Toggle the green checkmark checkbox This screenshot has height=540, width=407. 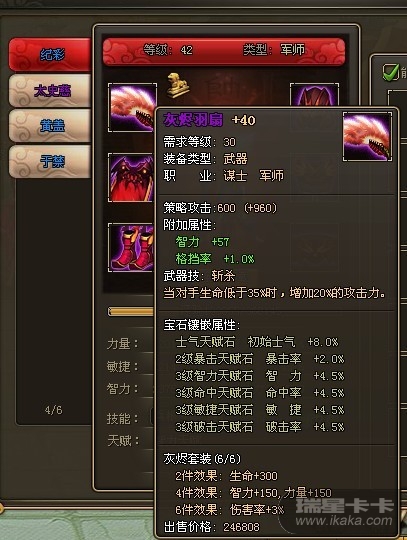pyautogui.click(x=390, y=72)
